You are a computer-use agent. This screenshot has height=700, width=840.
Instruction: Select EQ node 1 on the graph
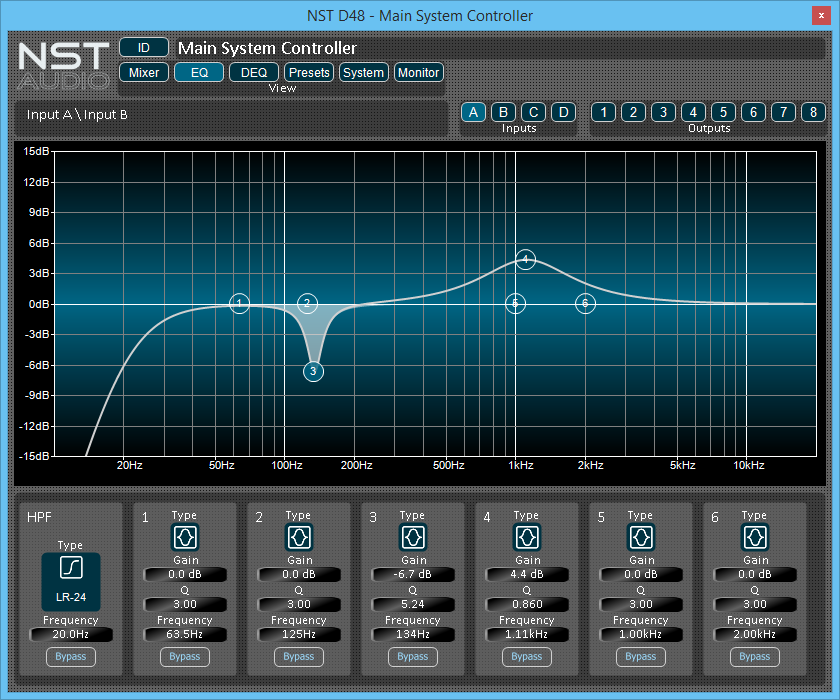click(x=239, y=304)
